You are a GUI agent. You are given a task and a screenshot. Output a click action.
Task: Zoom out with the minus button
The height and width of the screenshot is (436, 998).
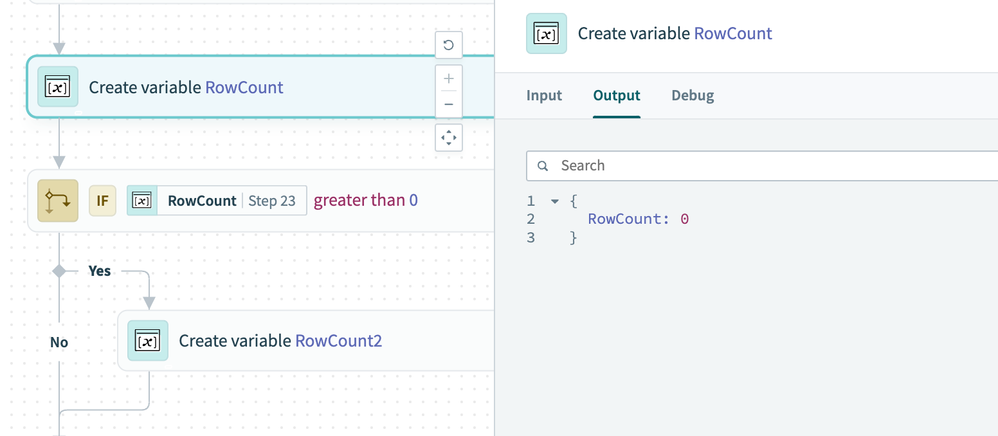coord(448,104)
